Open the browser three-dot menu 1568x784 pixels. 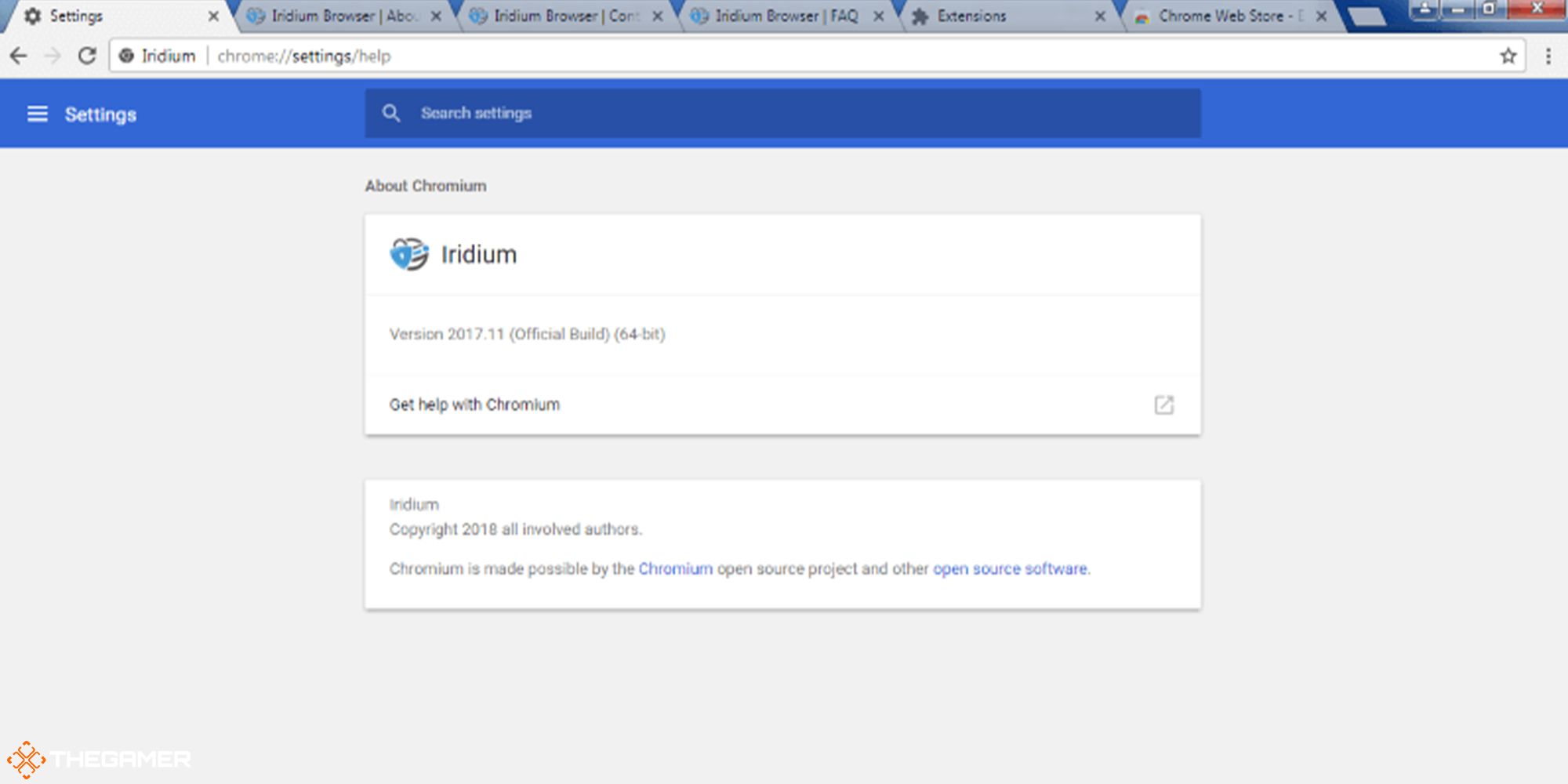coord(1548,56)
